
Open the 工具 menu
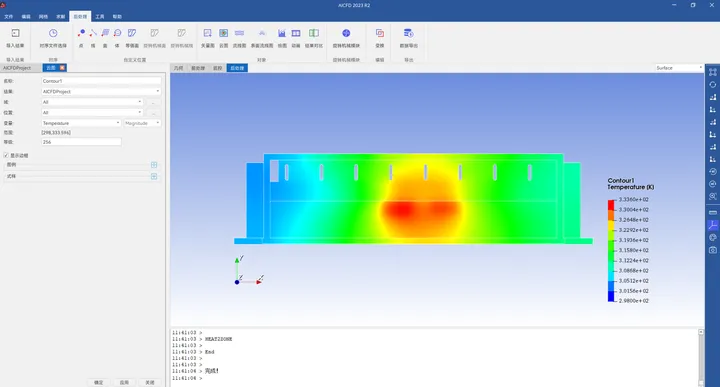[x=100, y=17]
